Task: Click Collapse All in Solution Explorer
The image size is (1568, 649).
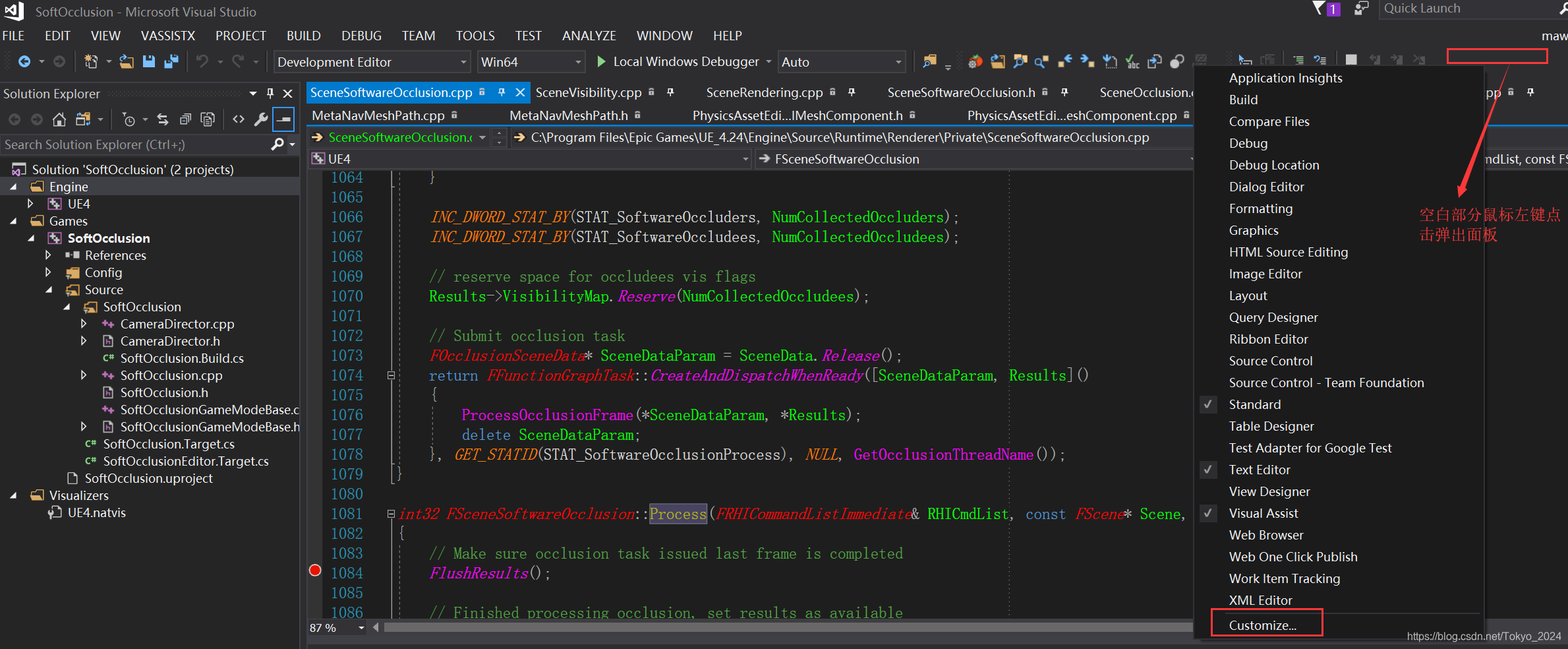Action: [186, 119]
